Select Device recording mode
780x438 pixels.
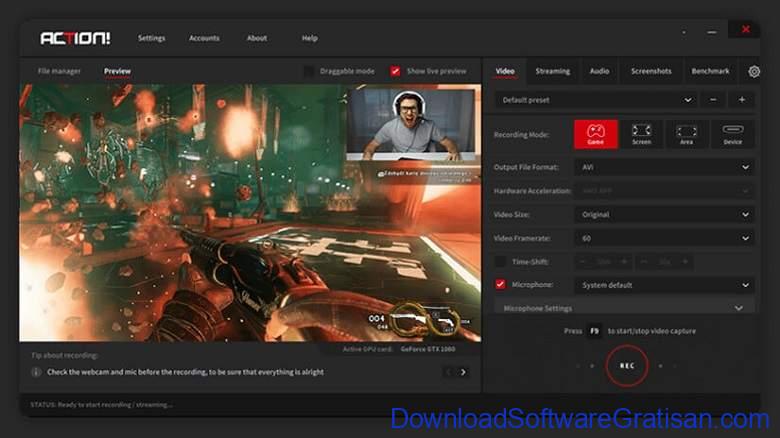733,134
